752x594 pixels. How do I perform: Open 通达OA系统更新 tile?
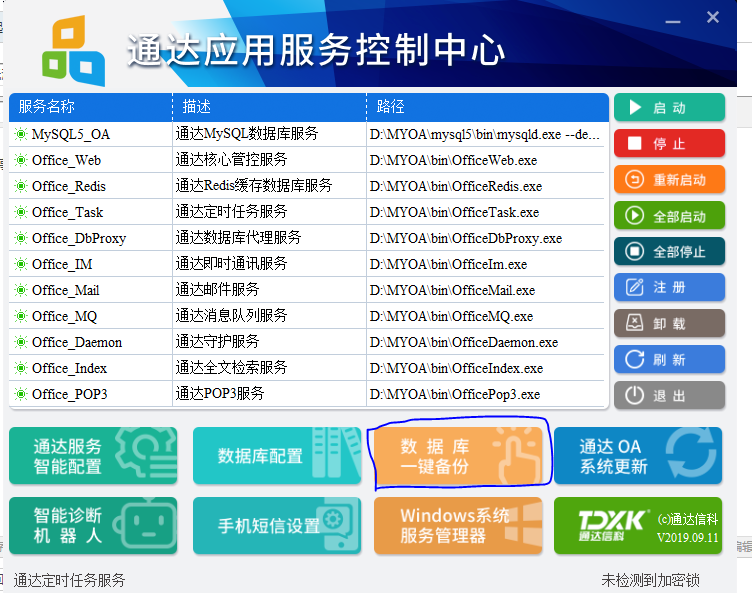[638, 456]
